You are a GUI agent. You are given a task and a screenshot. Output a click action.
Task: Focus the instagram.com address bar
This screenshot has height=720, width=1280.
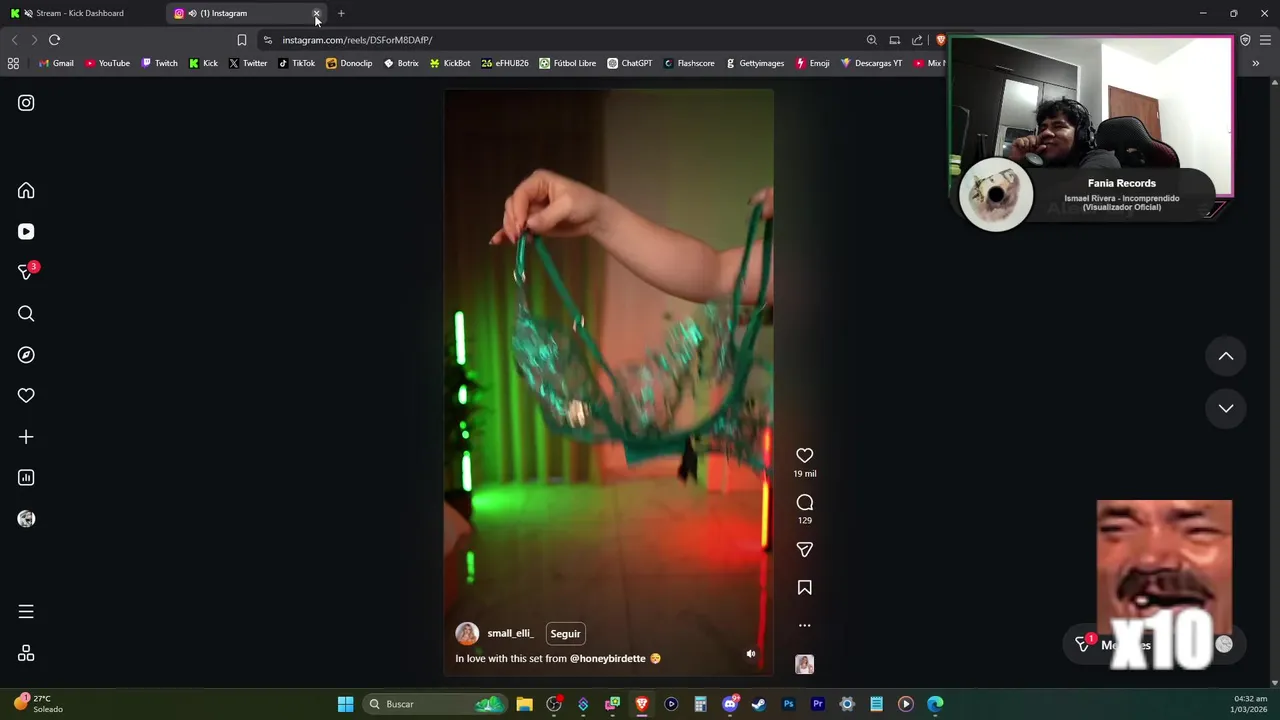[560, 40]
